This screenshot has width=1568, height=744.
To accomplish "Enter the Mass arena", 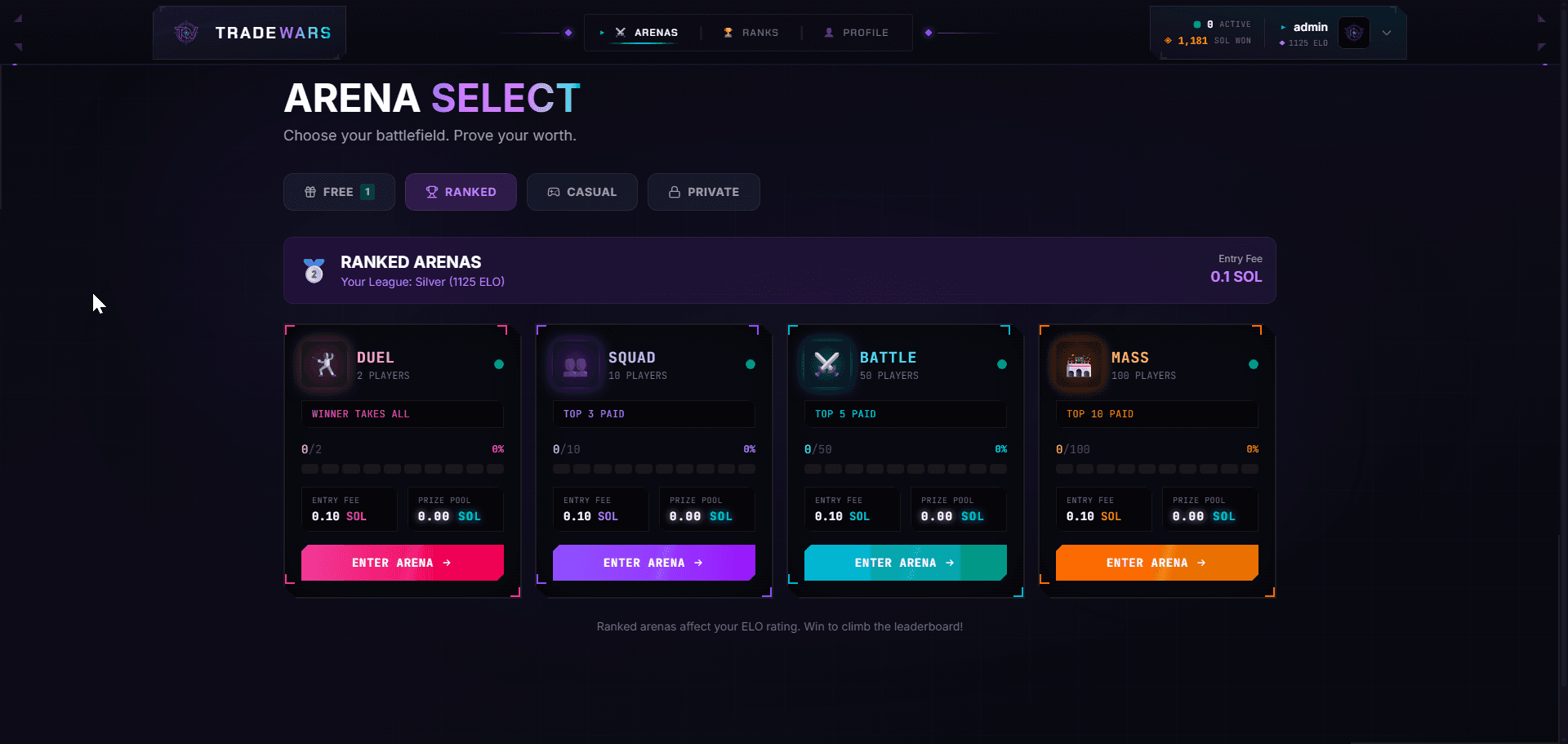I will tap(1156, 563).
